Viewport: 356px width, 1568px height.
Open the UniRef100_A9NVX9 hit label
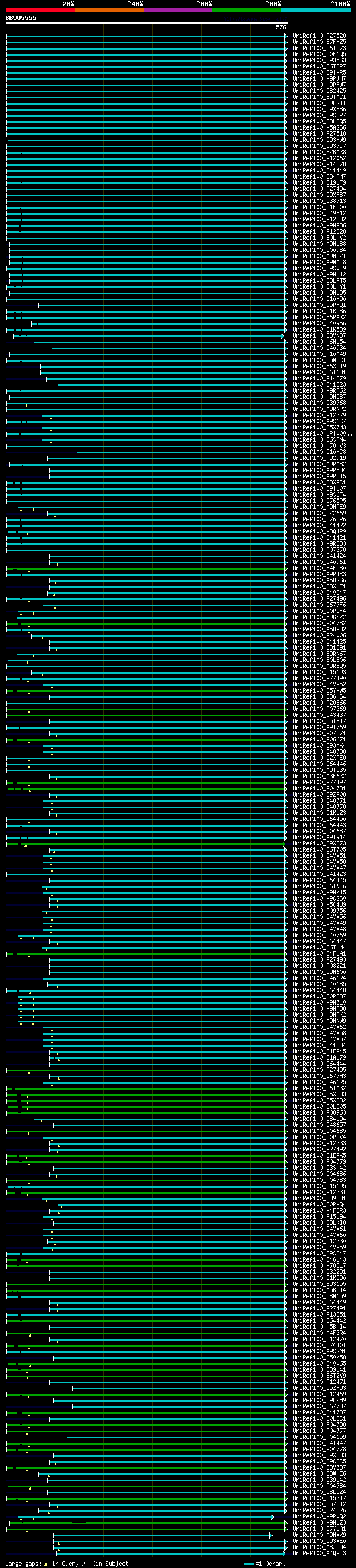[x=319, y=1535]
